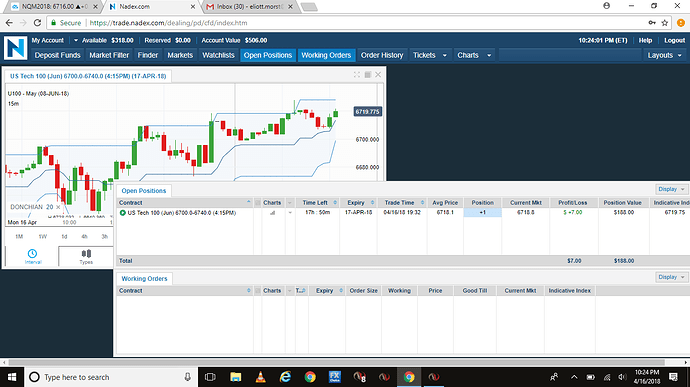Toggle the Working Orders toolbar button
The width and height of the screenshot is (690, 387).
click(326, 55)
